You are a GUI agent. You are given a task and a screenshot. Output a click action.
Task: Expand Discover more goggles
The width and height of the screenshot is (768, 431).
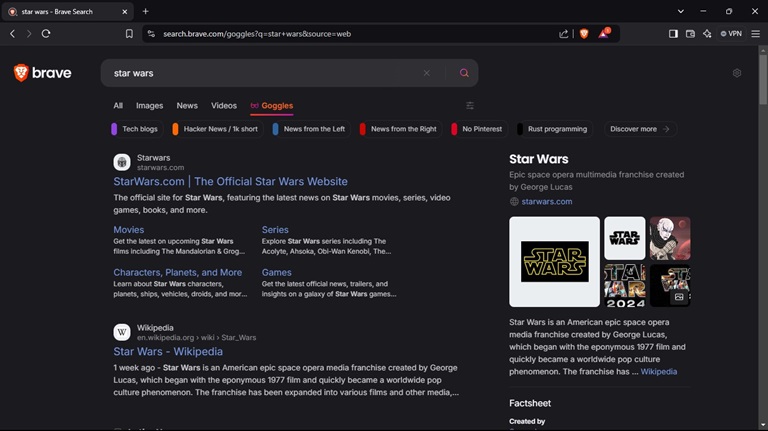point(639,129)
